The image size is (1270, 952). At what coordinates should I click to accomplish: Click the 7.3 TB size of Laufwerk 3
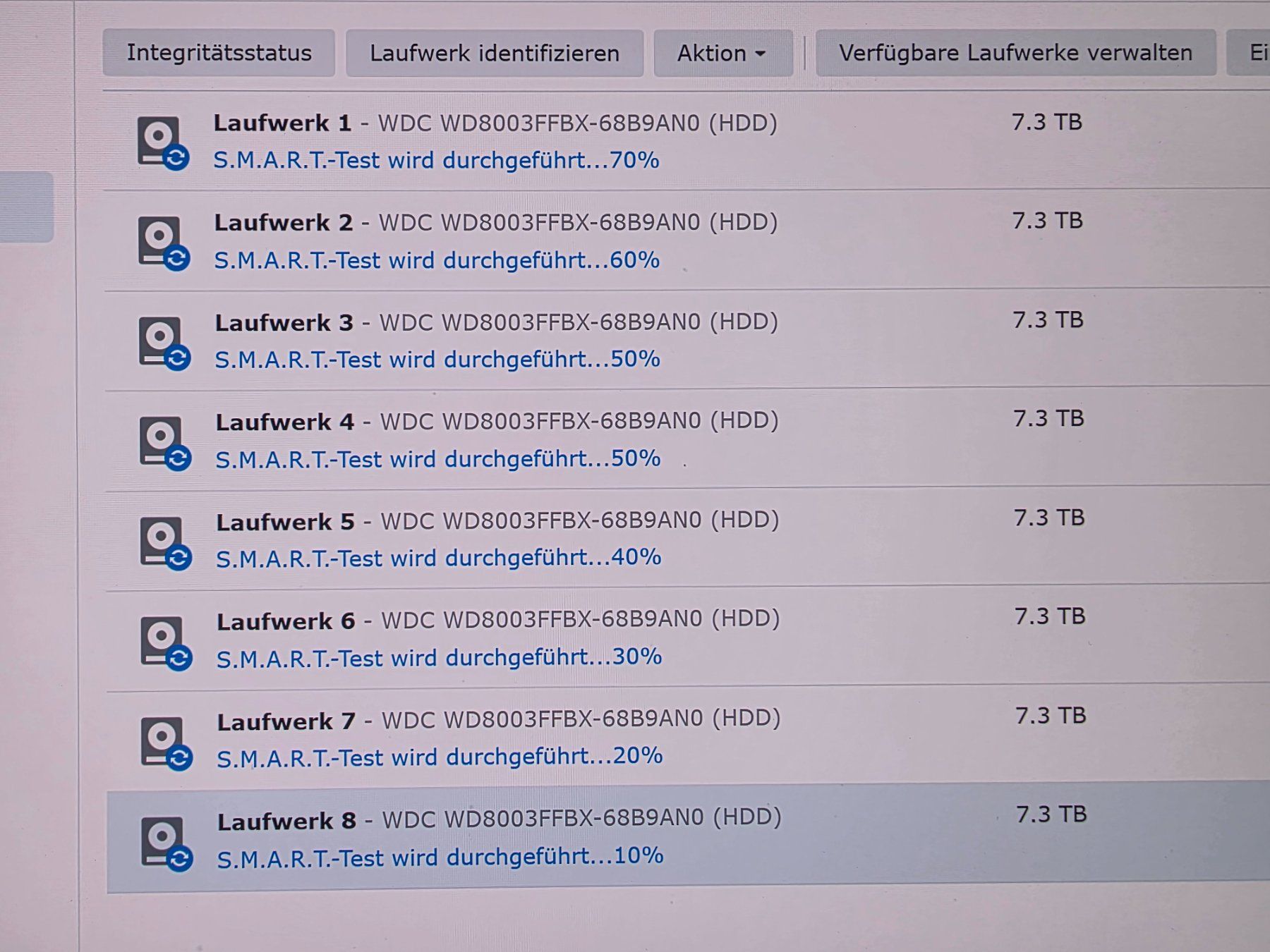[1048, 320]
